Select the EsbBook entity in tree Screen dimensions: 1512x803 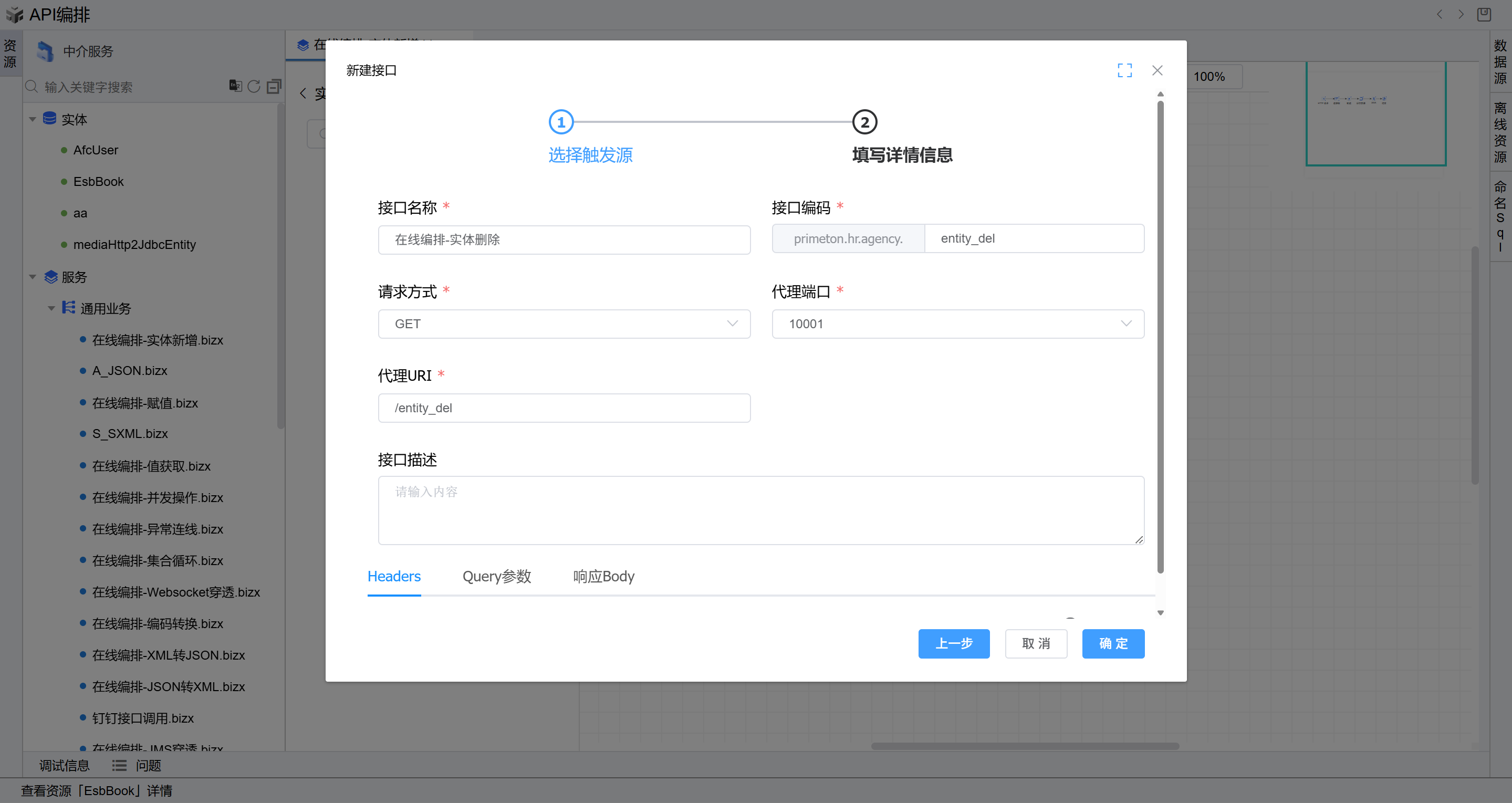pos(98,181)
